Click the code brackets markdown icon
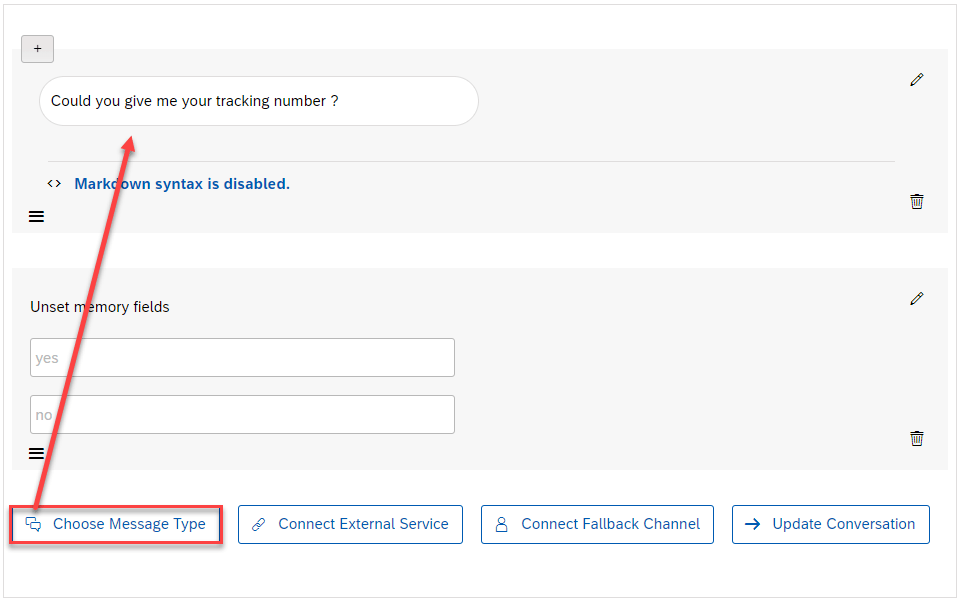This screenshot has height=607, width=957. tap(54, 184)
